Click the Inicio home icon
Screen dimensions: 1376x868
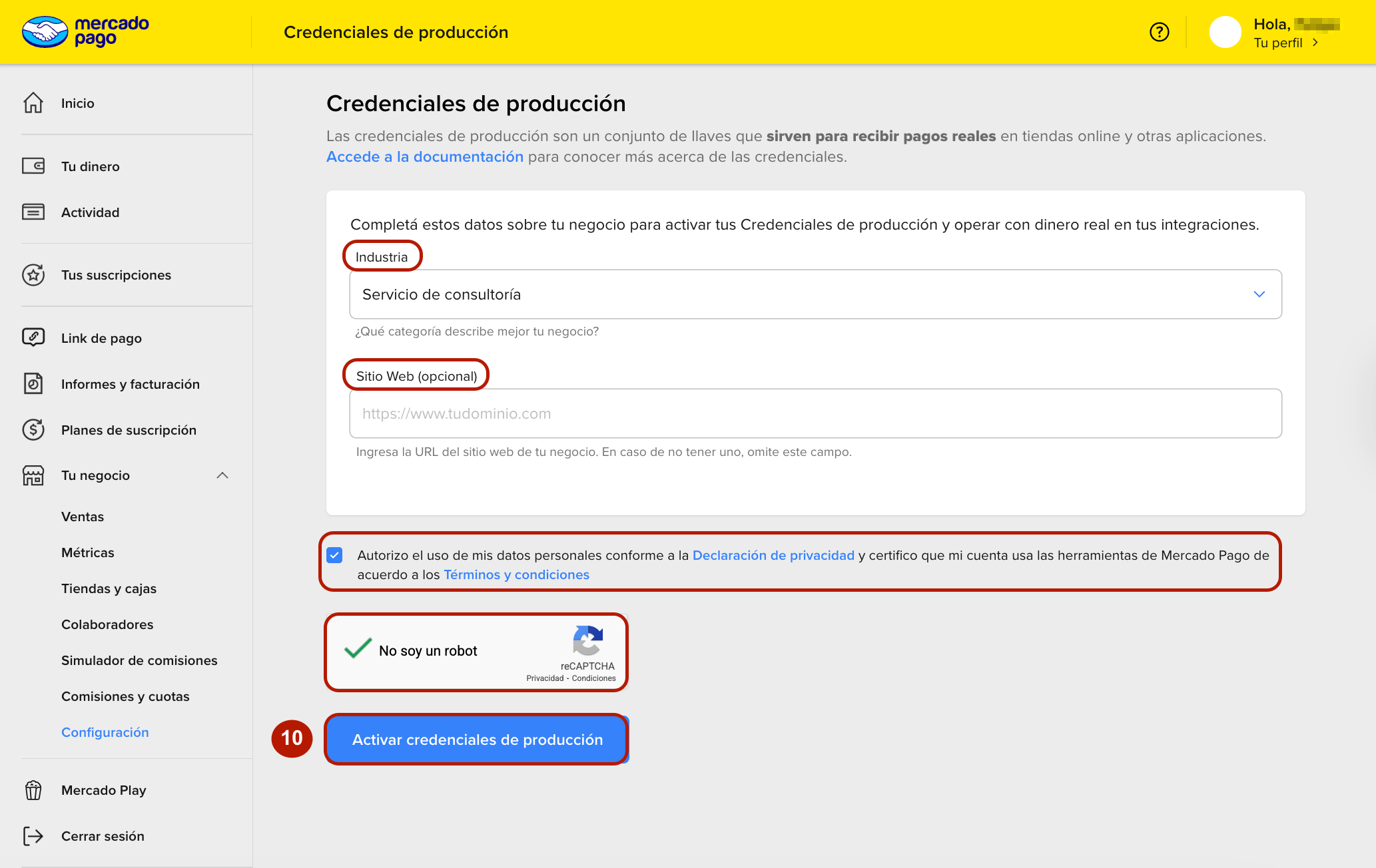coord(33,103)
